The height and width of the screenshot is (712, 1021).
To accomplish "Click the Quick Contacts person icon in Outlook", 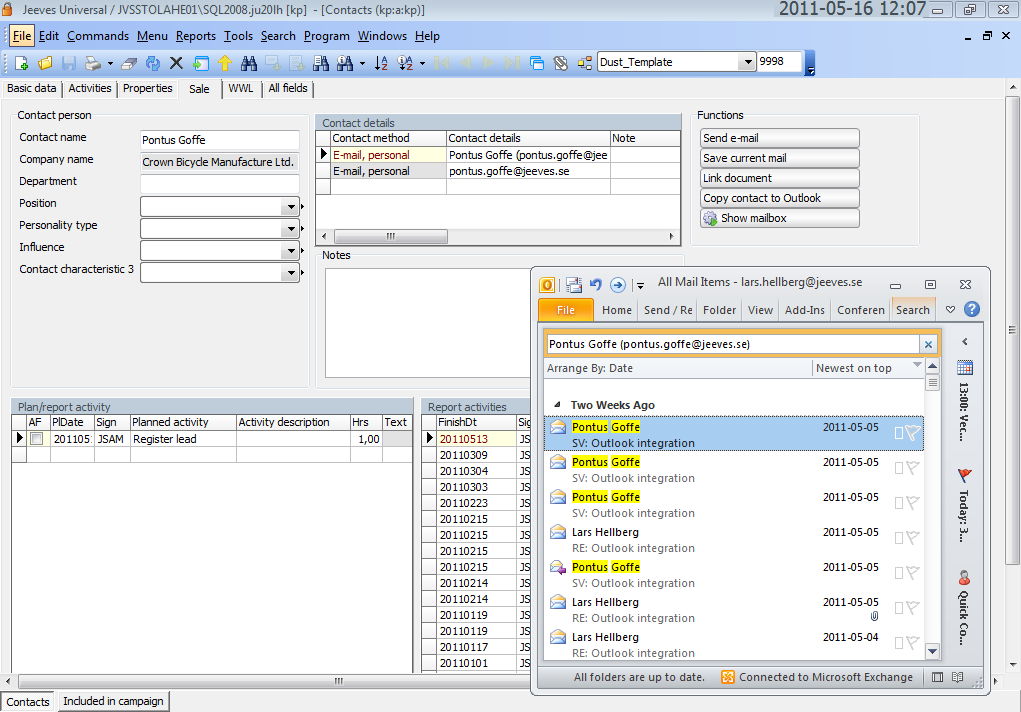I will pos(964,577).
